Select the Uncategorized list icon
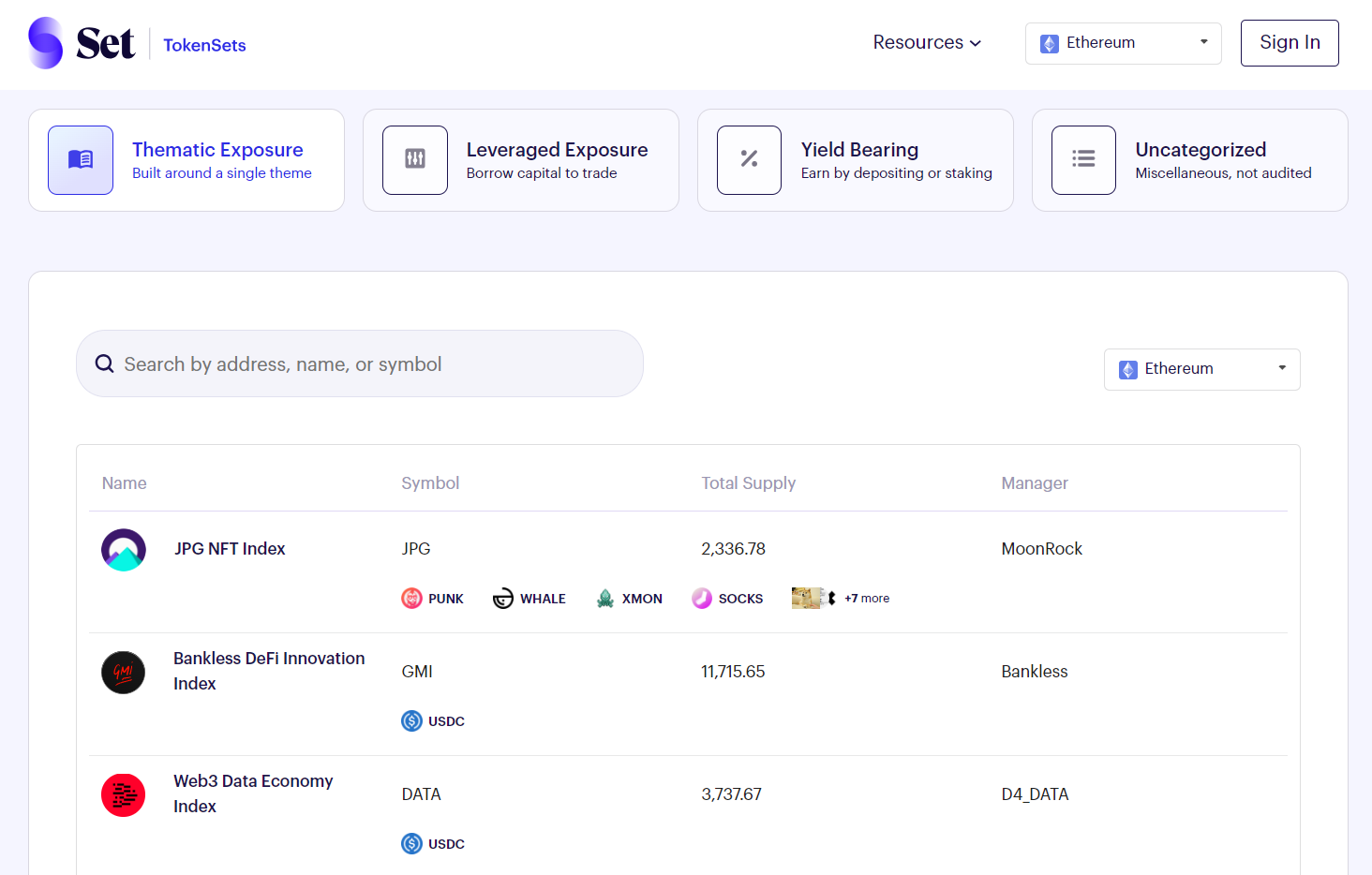The height and width of the screenshot is (875, 1372). 1083,160
